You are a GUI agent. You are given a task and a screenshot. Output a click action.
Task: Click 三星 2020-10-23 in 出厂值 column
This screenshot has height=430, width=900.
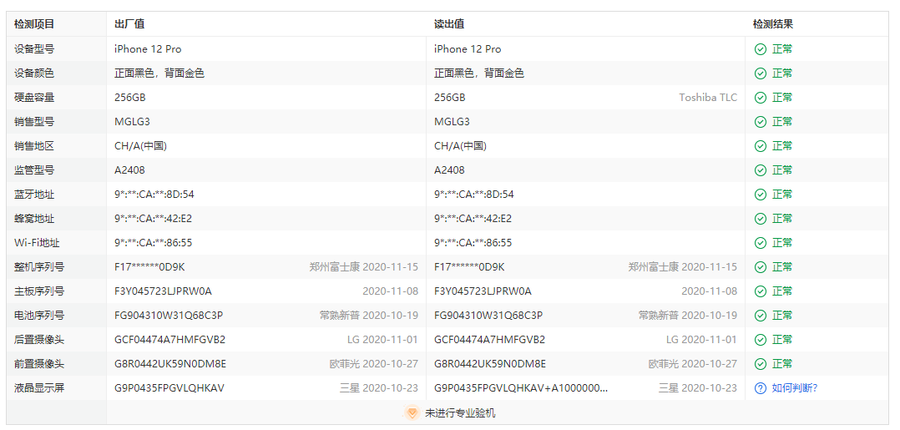point(379,388)
